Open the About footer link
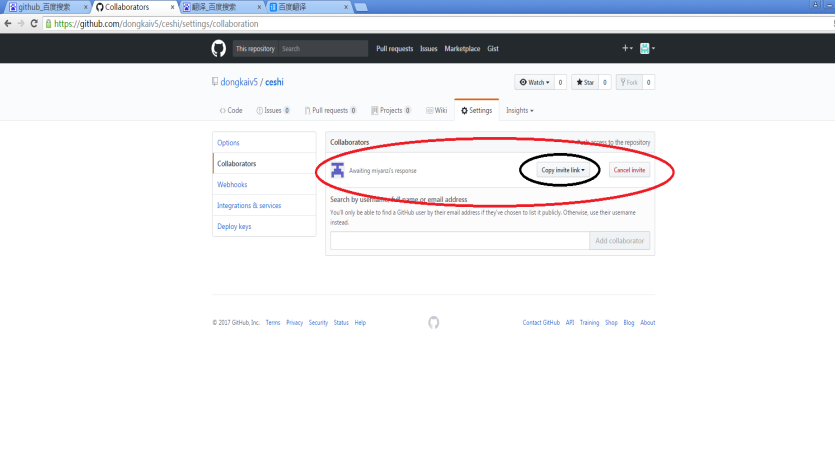Image resolution: width=836 pixels, height=459 pixels. click(x=648, y=323)
